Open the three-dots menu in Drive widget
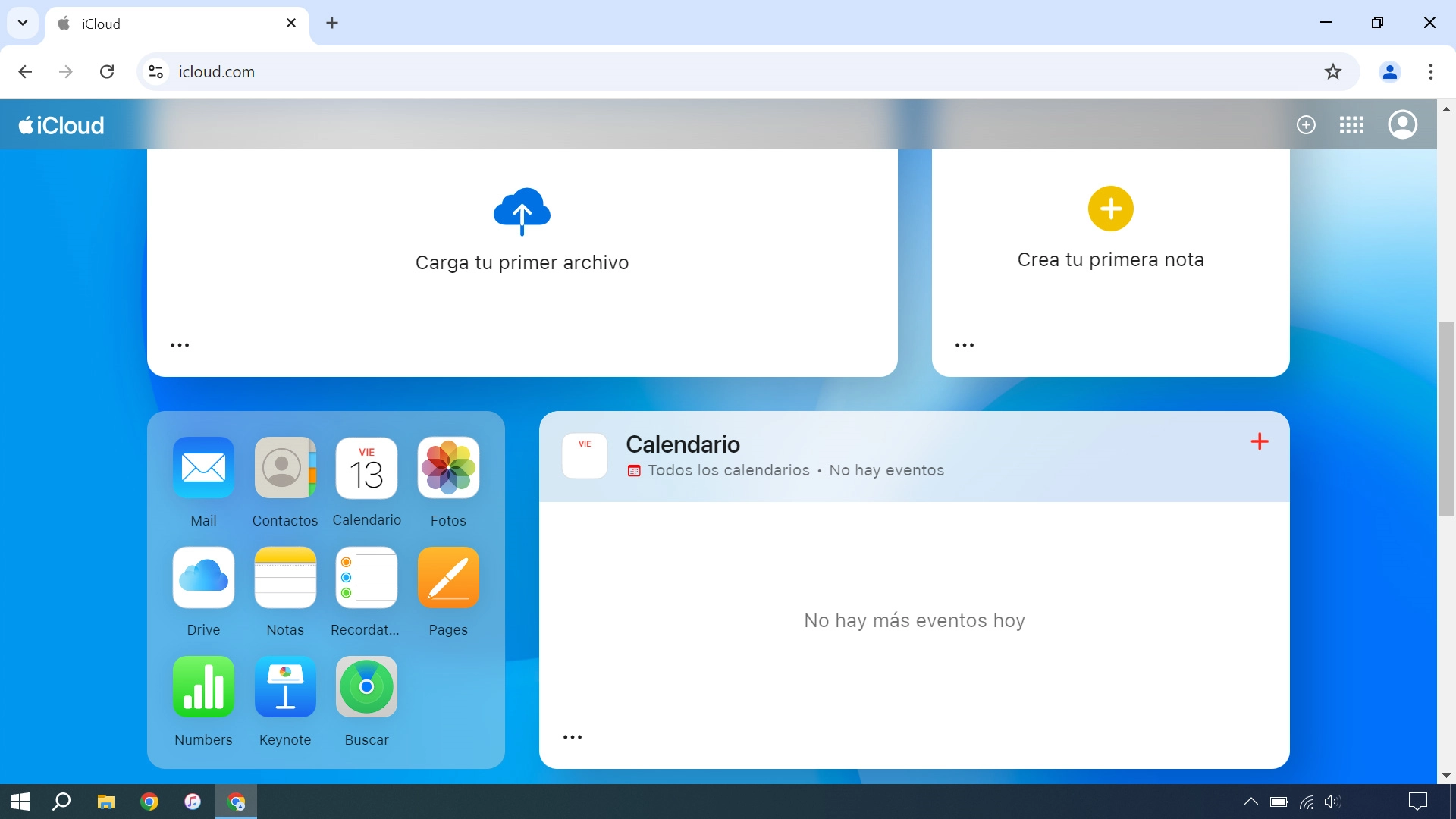Image resolution: width=1456 pixels, height=819 pixels. [180, 345]
